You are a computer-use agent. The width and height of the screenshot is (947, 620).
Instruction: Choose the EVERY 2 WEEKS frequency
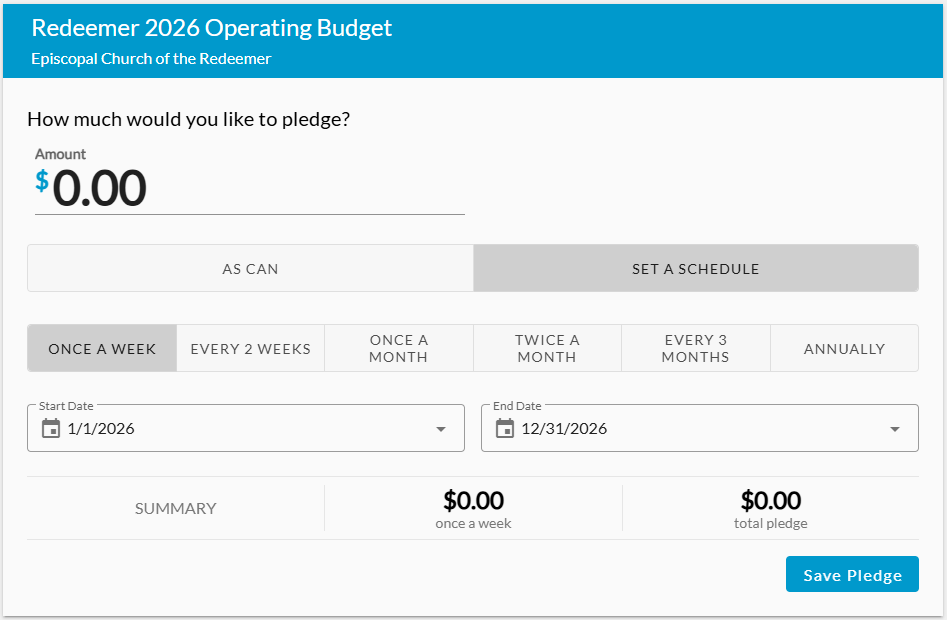click(x=250, y=349)
